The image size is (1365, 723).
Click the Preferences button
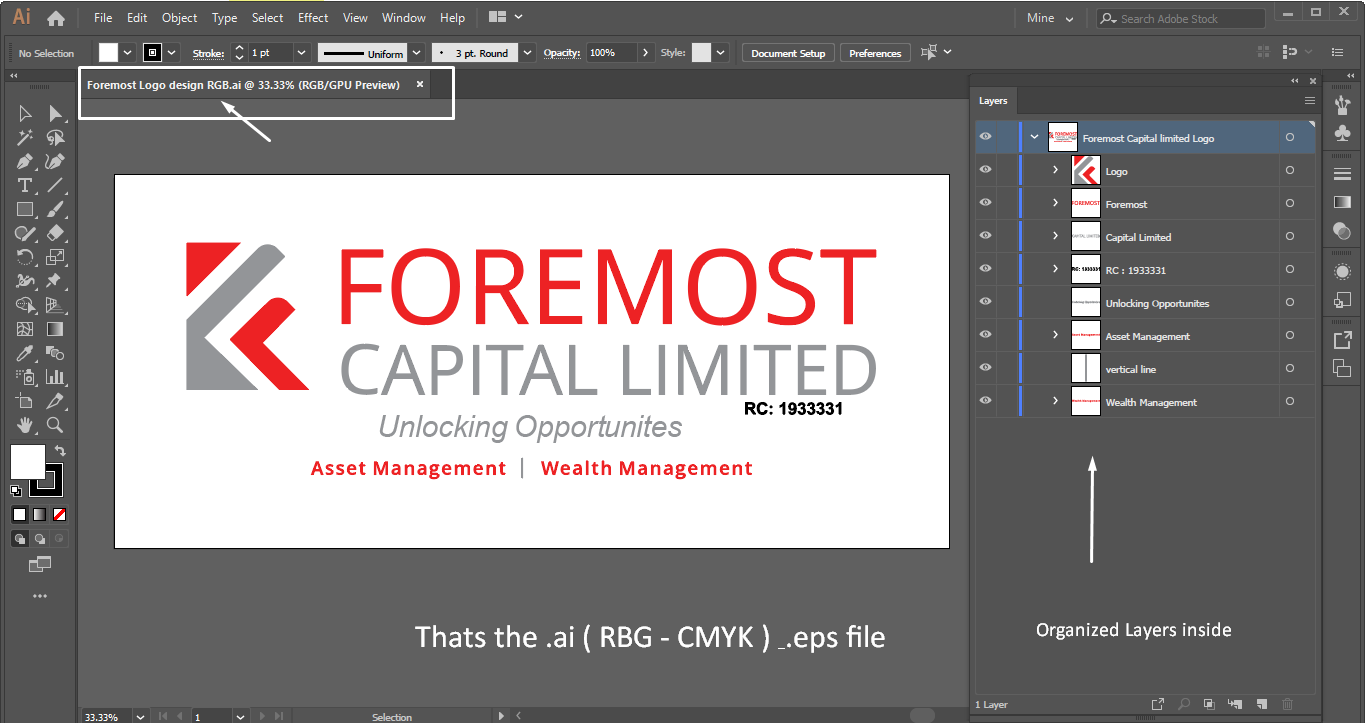tap(875, 53)
